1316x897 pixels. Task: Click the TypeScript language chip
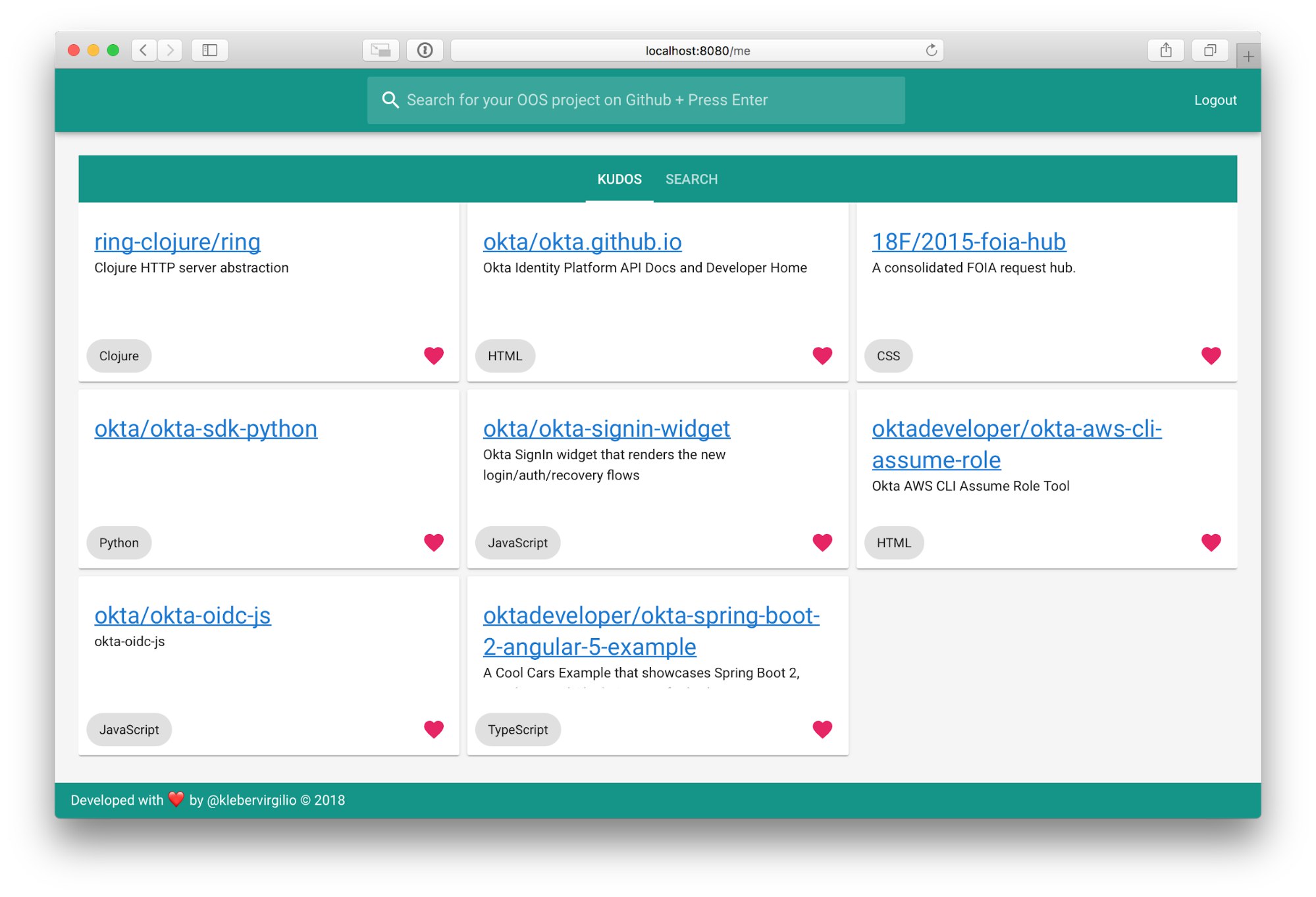click(x=517, y=730)
